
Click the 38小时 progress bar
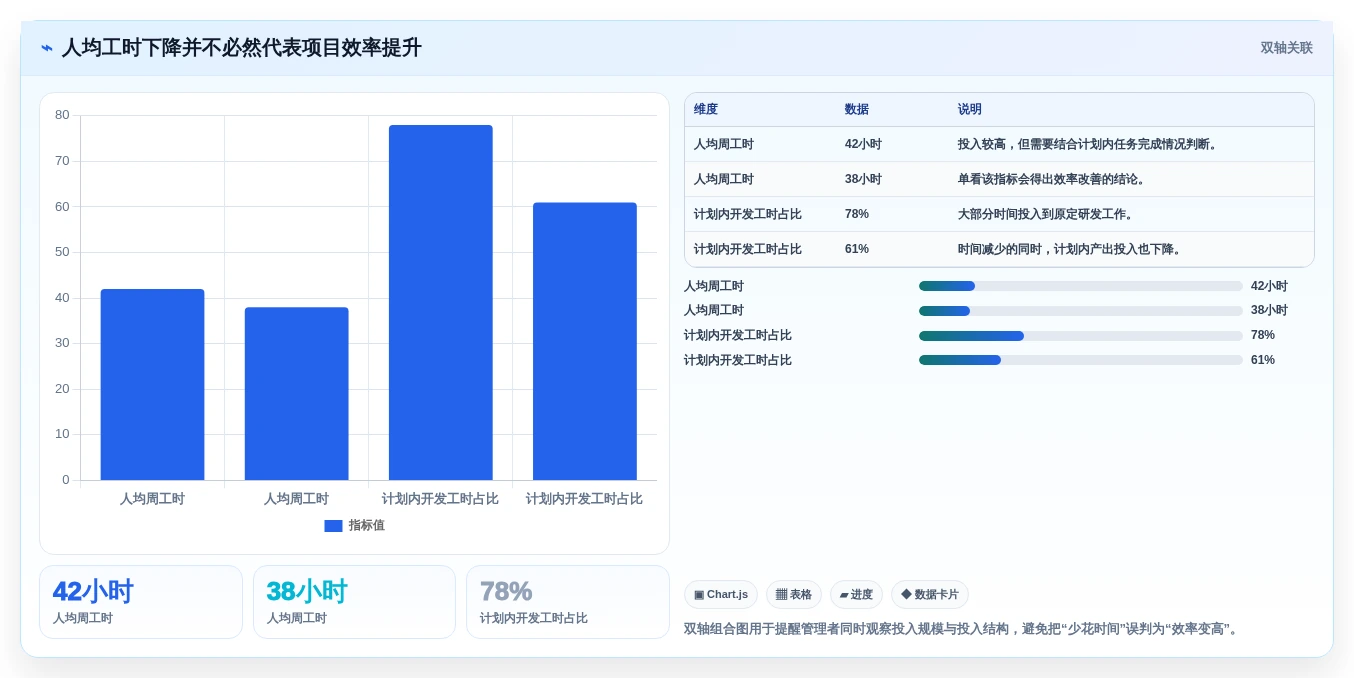coord(1080,311)
